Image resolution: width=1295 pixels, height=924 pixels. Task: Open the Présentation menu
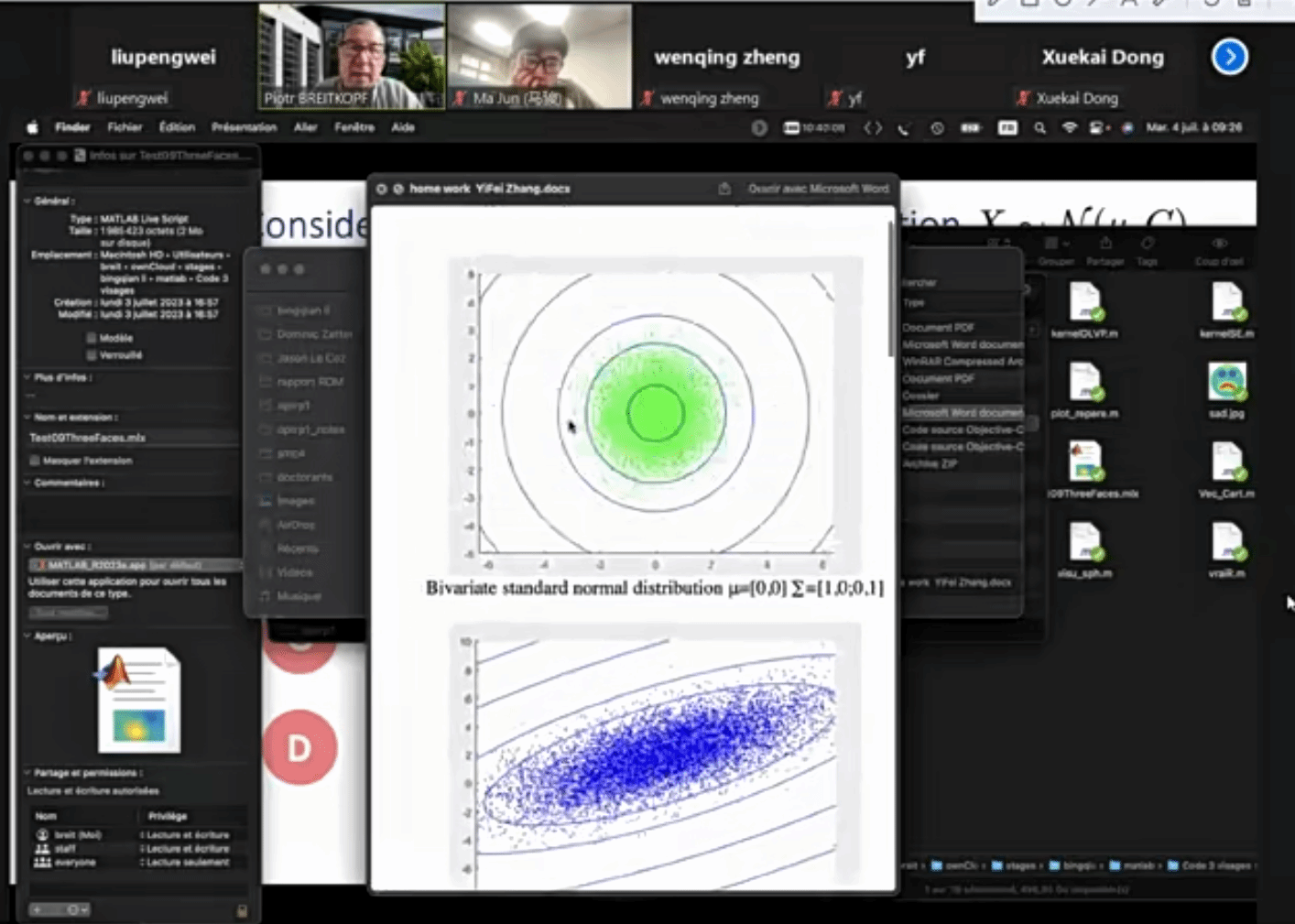[244, 127]
